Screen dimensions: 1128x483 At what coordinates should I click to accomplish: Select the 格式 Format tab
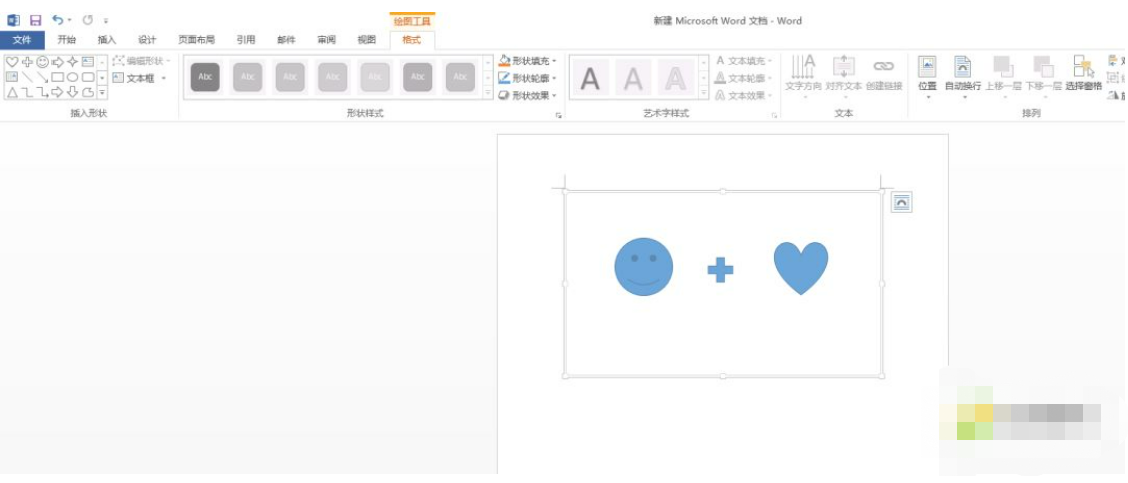pyautogui.click(x=411, y=40)
